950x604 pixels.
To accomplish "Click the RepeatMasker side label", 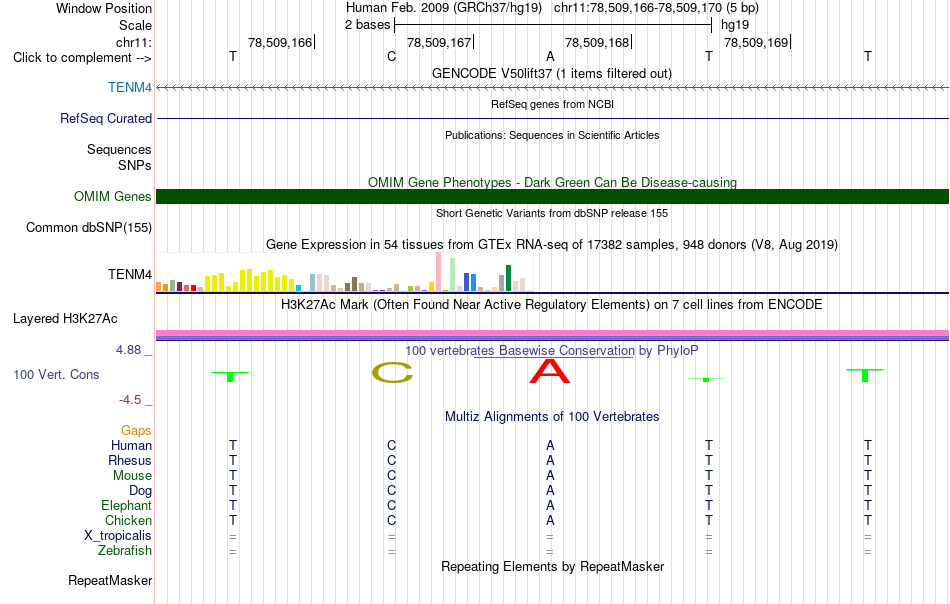I will (x=110, y=580).
